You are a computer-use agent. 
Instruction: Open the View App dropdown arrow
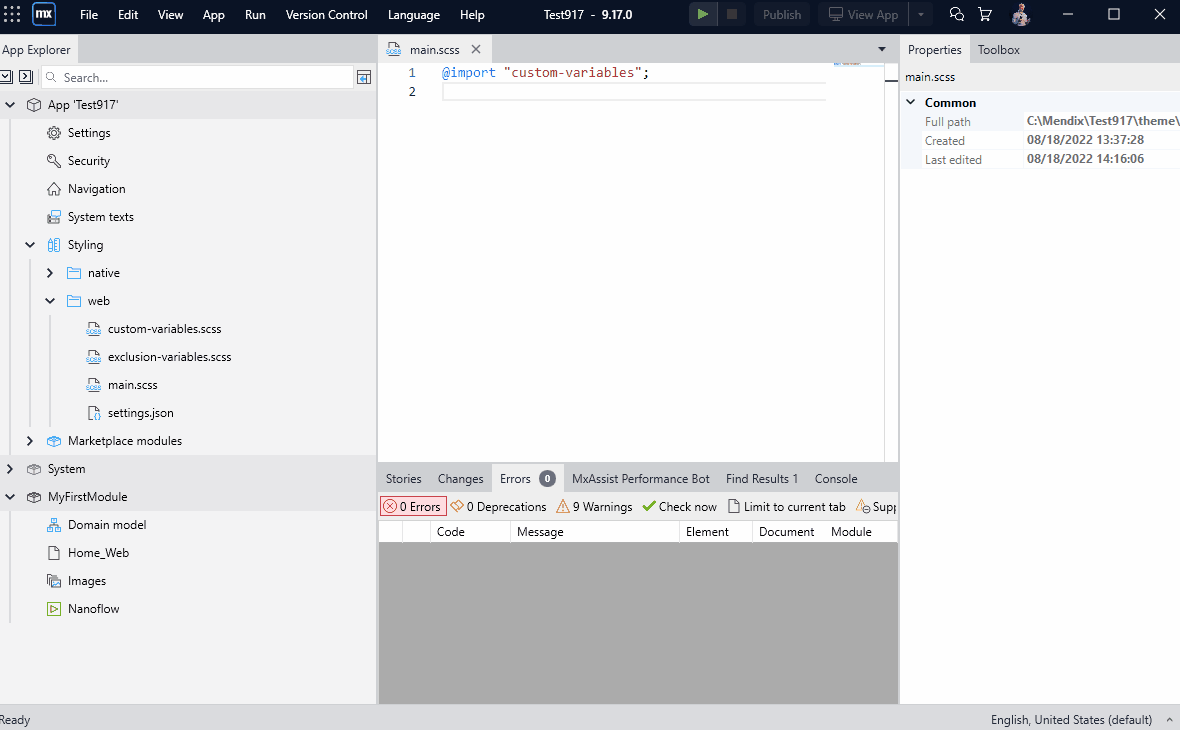[x=919, y=14]
